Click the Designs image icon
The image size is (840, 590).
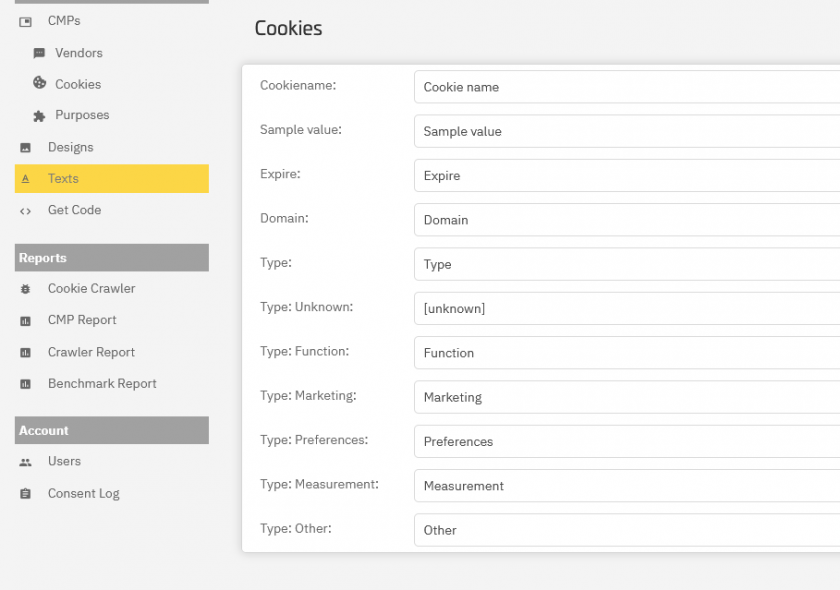[25, 147]
